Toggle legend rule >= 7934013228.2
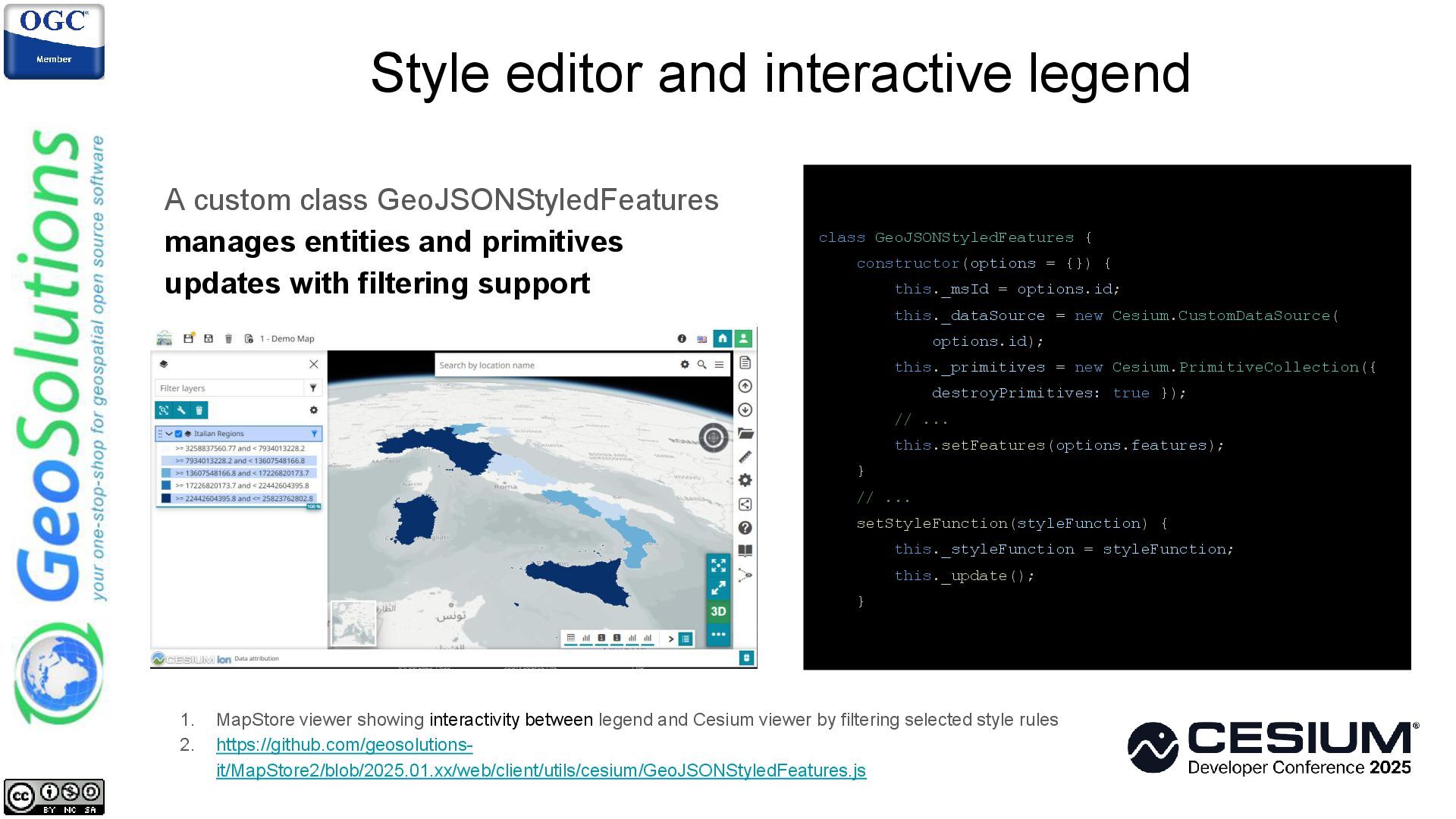 pos(240,460)
